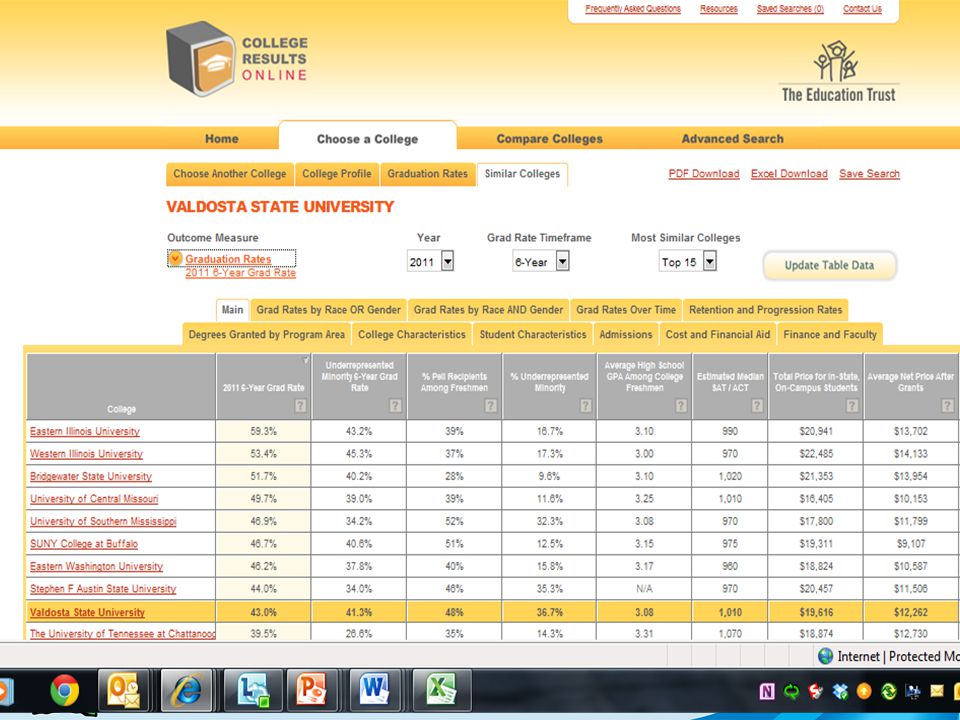Open Cost and Financial Aid tab
Screen dimensions: 960x720
click(x=718, y=334)
